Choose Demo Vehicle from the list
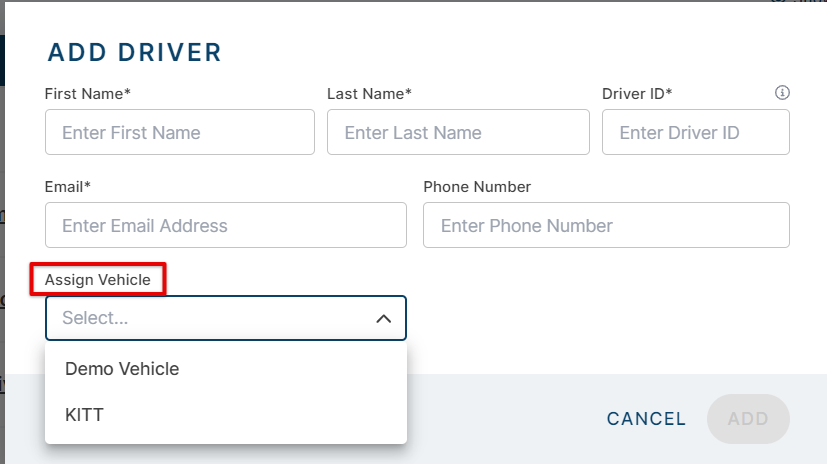 (x=122, y=369)
